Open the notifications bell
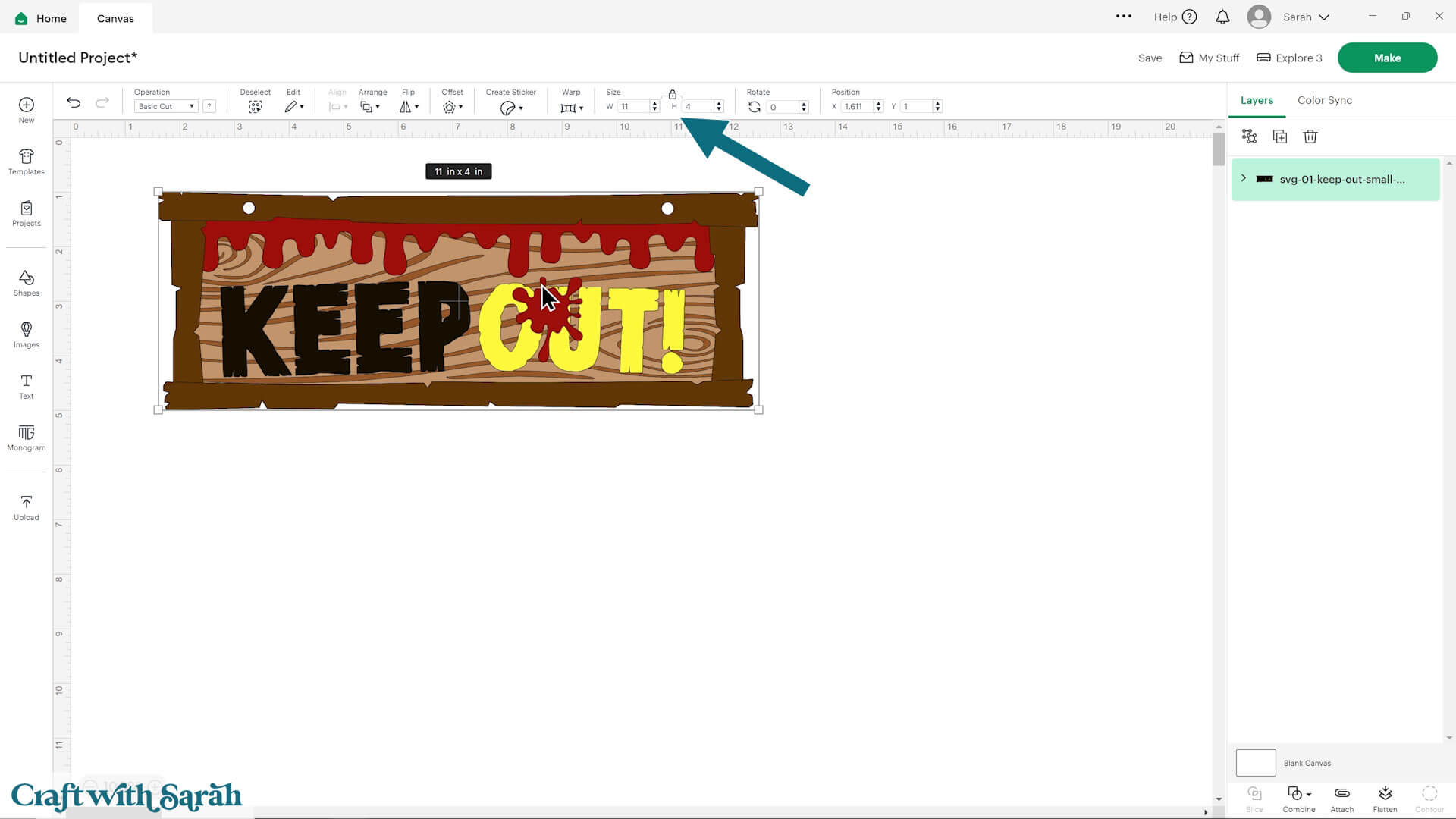 [x=1222, y=17]
